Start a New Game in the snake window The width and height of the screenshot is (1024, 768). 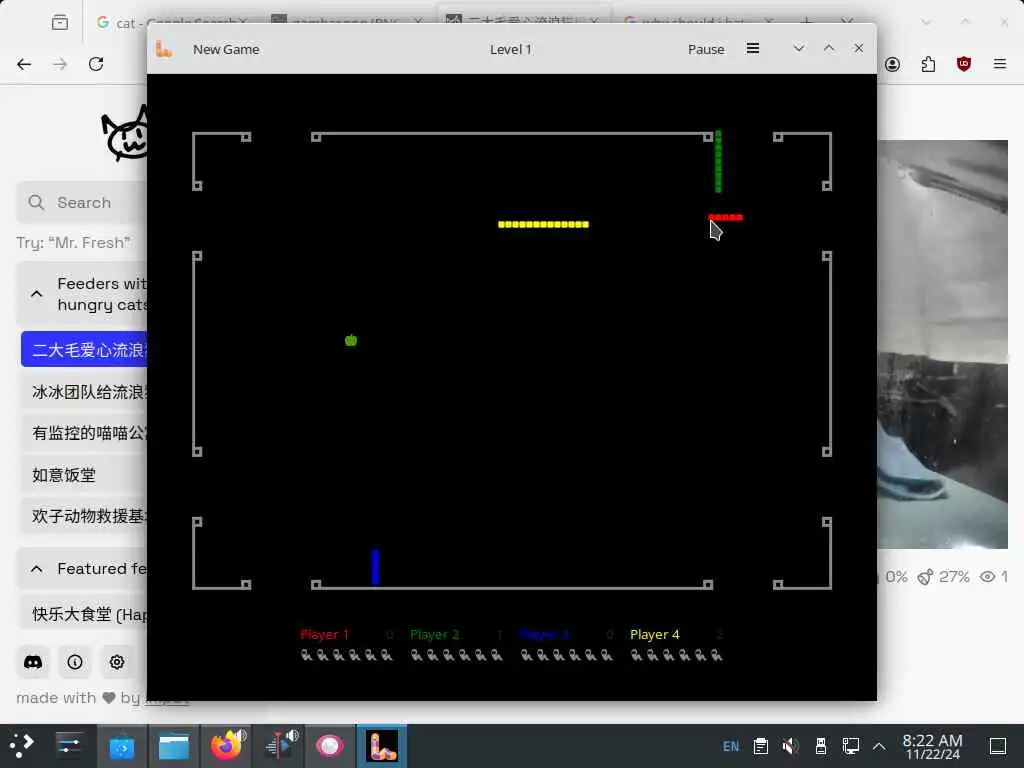tap(226, 49)
